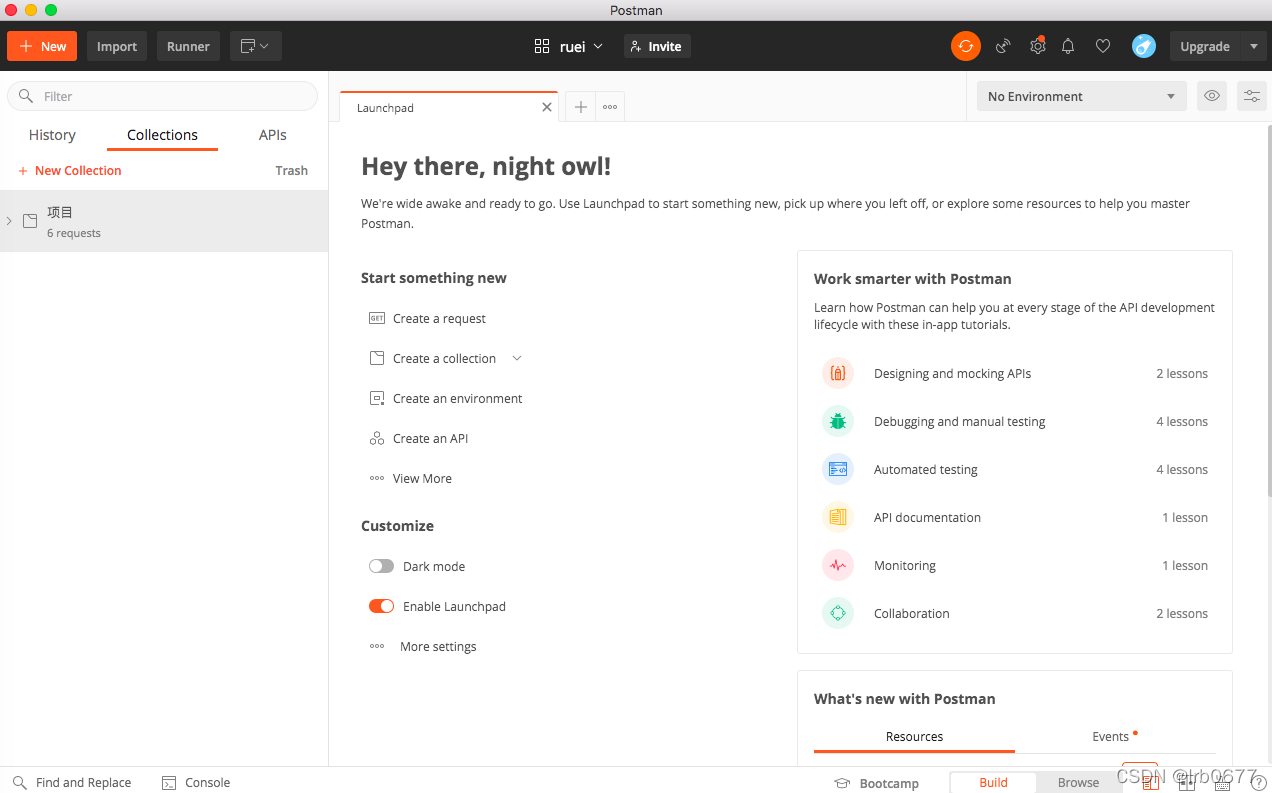Switch to Build mode
Image resolution: width=1272 pixels, height=793 pixels.
click(993, 782)
